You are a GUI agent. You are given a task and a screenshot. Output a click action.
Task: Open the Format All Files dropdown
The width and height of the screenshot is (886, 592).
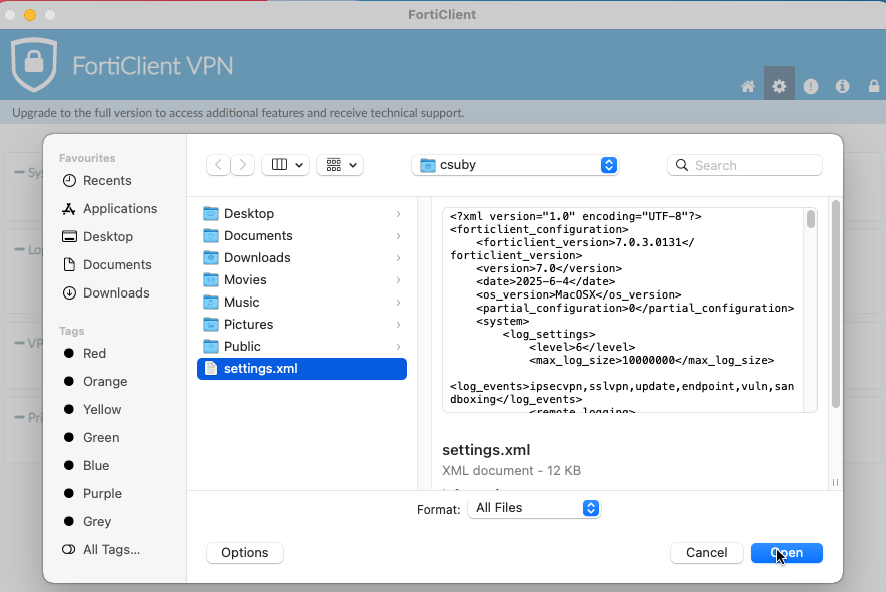(534, 508)
